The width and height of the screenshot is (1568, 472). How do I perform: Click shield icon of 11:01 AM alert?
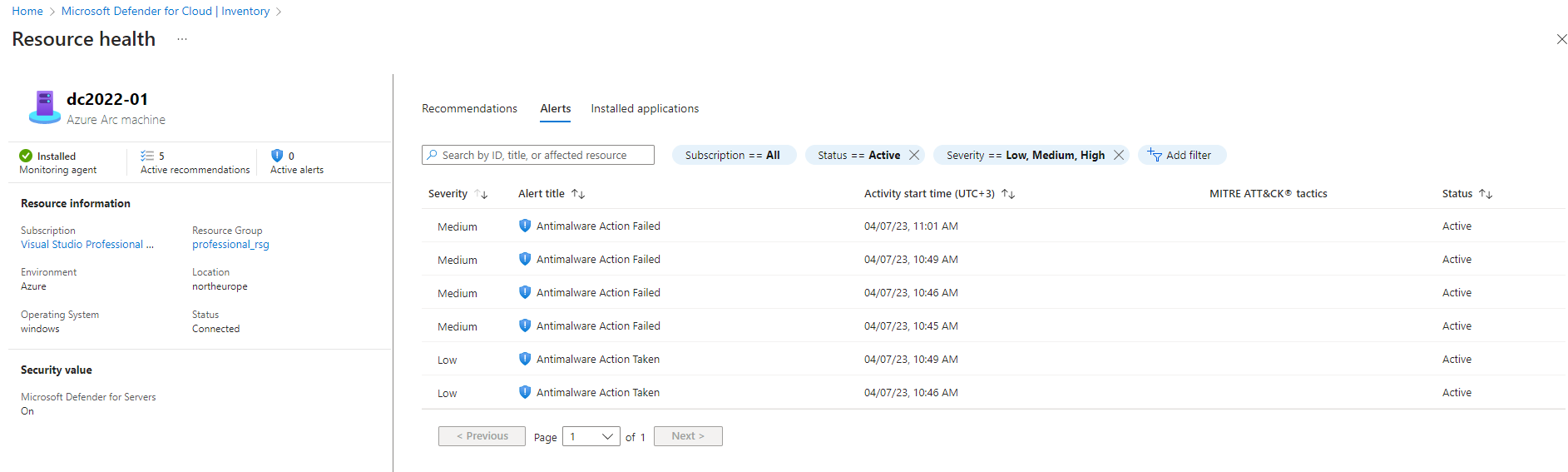[x=525, y=226]
